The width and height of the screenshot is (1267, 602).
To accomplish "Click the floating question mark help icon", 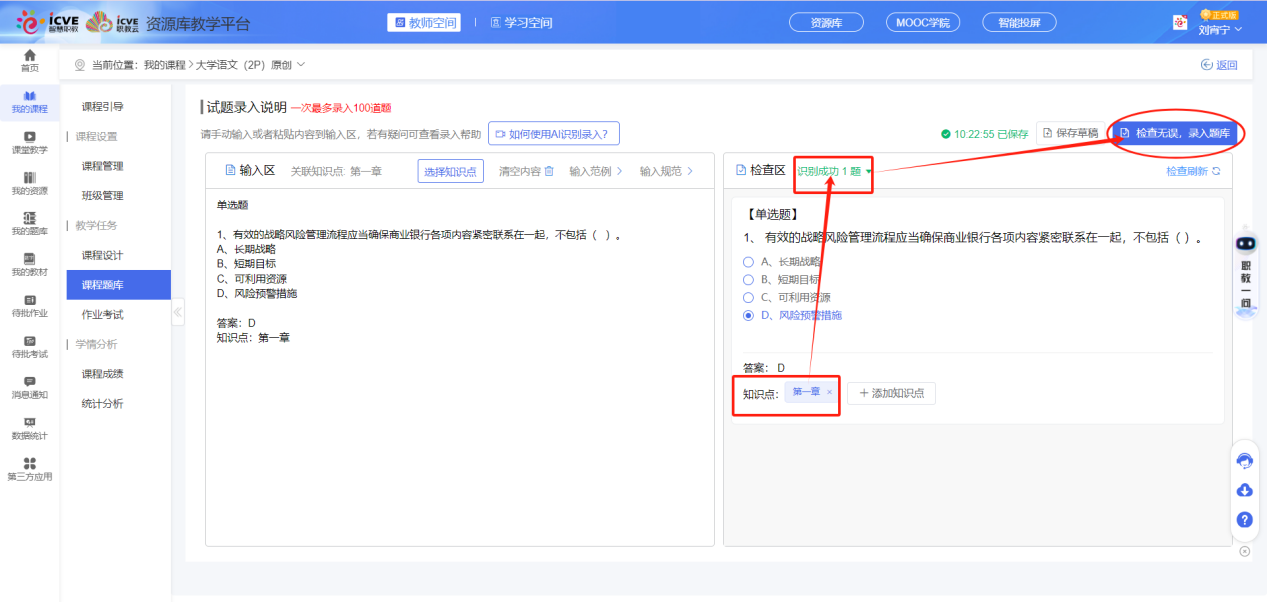I will pyautogui.click(x=1244, y=519).
